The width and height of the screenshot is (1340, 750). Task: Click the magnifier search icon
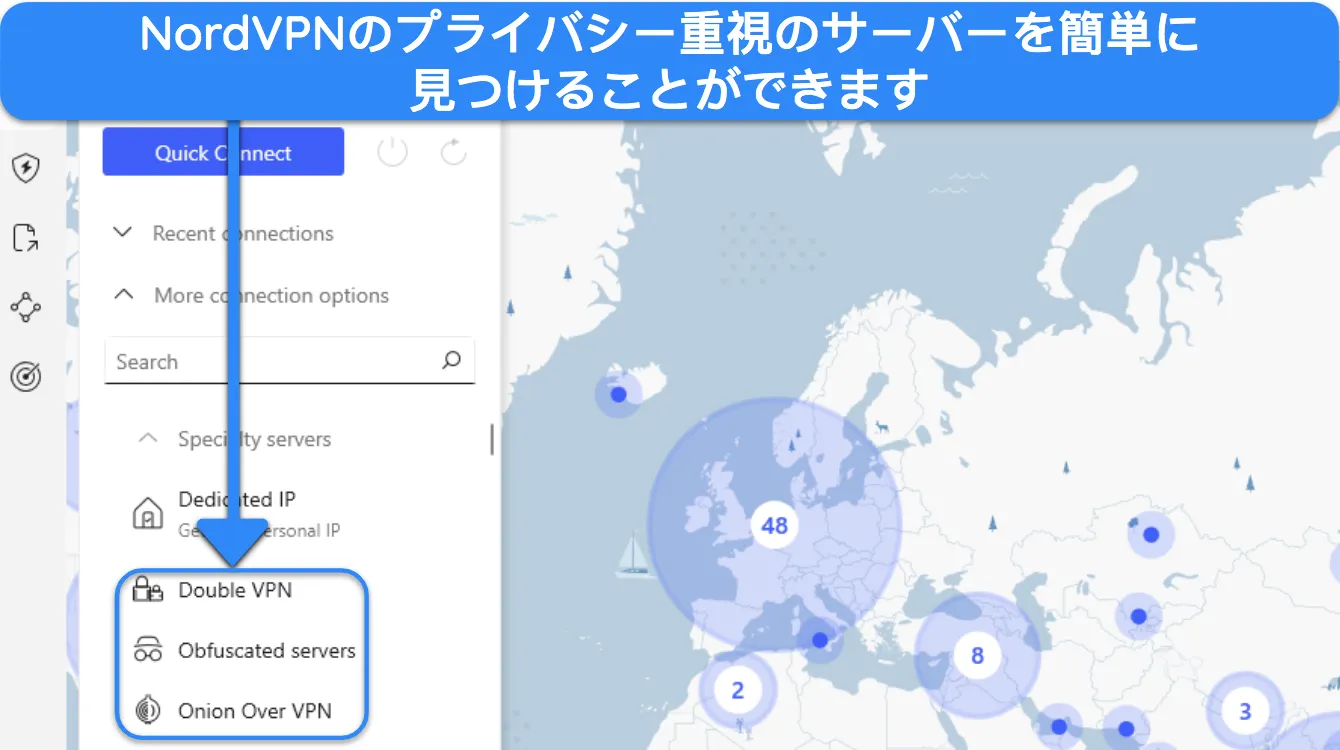(x=452, y=361)
